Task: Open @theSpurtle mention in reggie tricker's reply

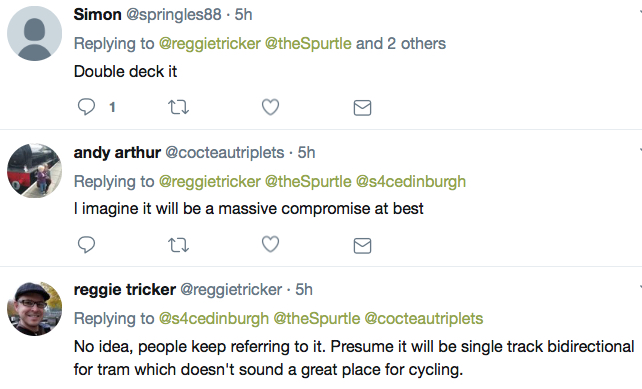Action: click(x=316, y=319)
